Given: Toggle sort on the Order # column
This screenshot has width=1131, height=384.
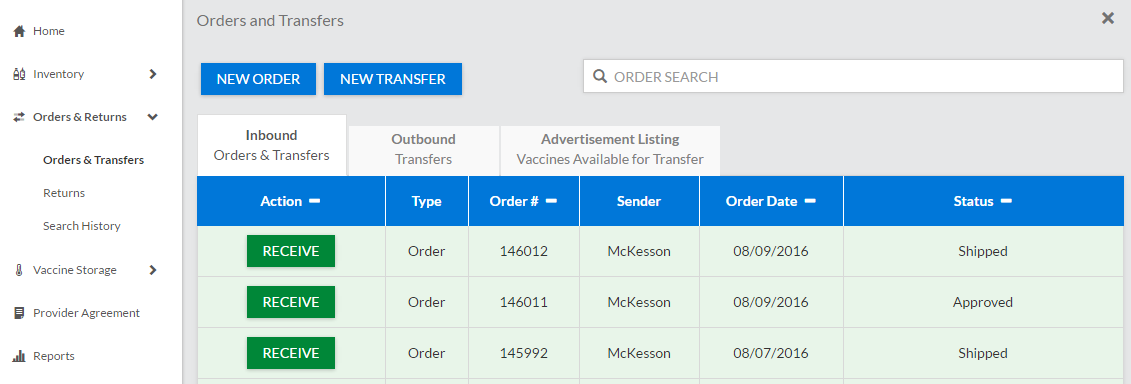Looking at the screenshot, I should 551,201.
